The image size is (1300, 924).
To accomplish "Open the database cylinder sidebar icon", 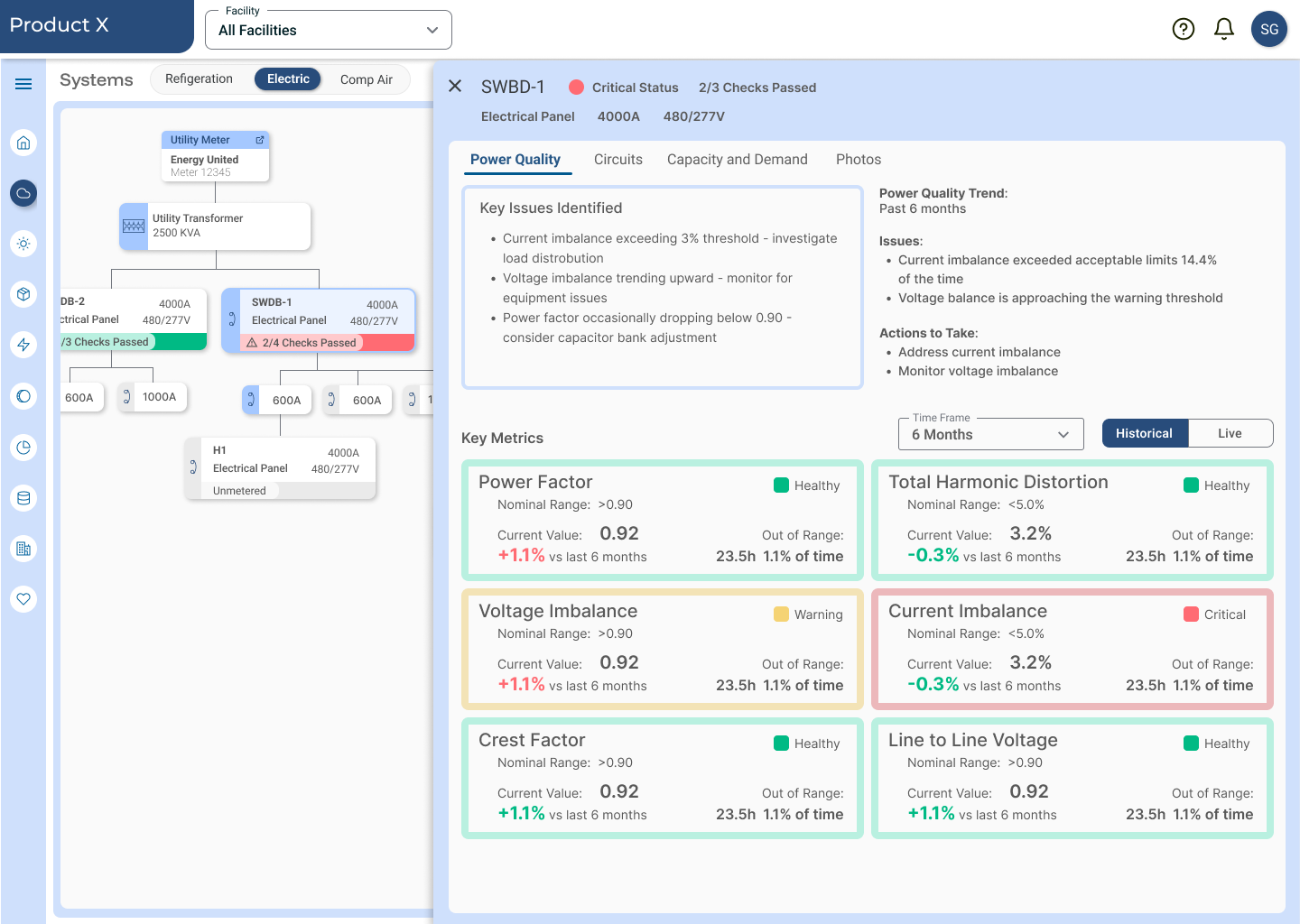I will tap(23, 497).
